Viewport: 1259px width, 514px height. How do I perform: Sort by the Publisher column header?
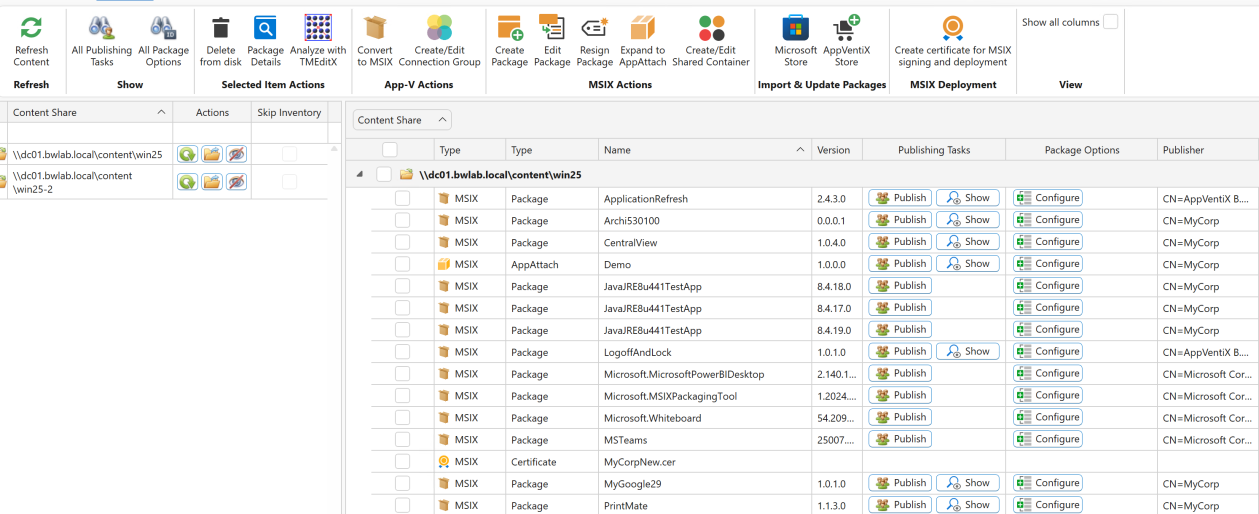pos(1207,150)
